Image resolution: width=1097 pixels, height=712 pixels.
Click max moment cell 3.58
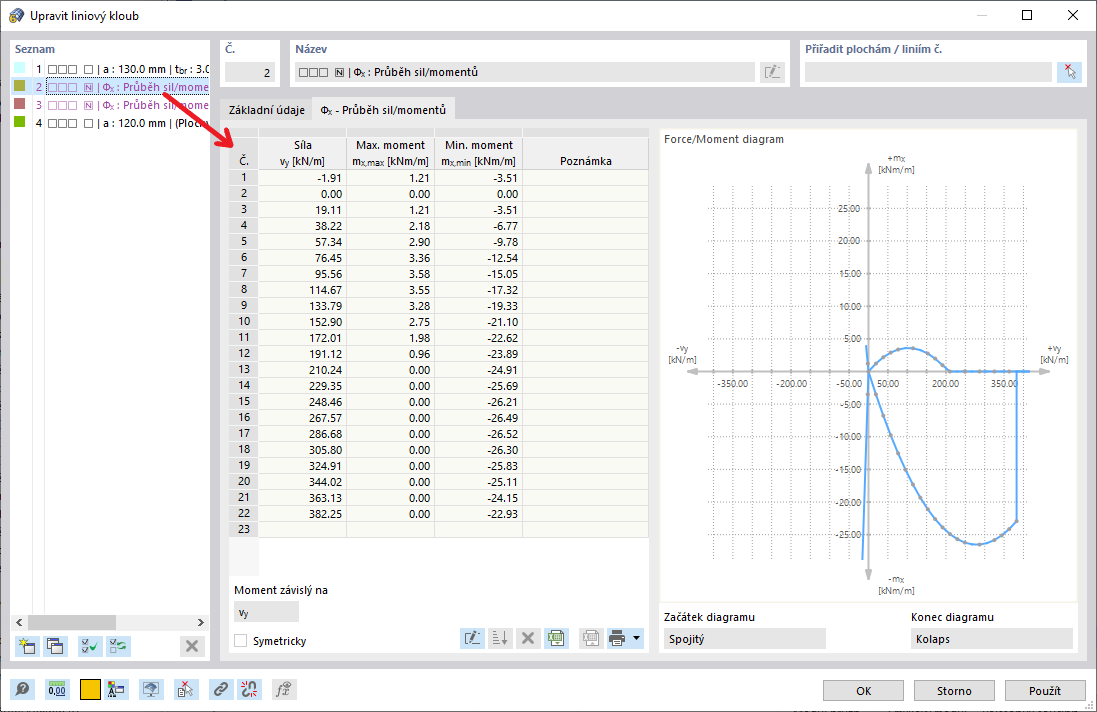coord(390,273)
